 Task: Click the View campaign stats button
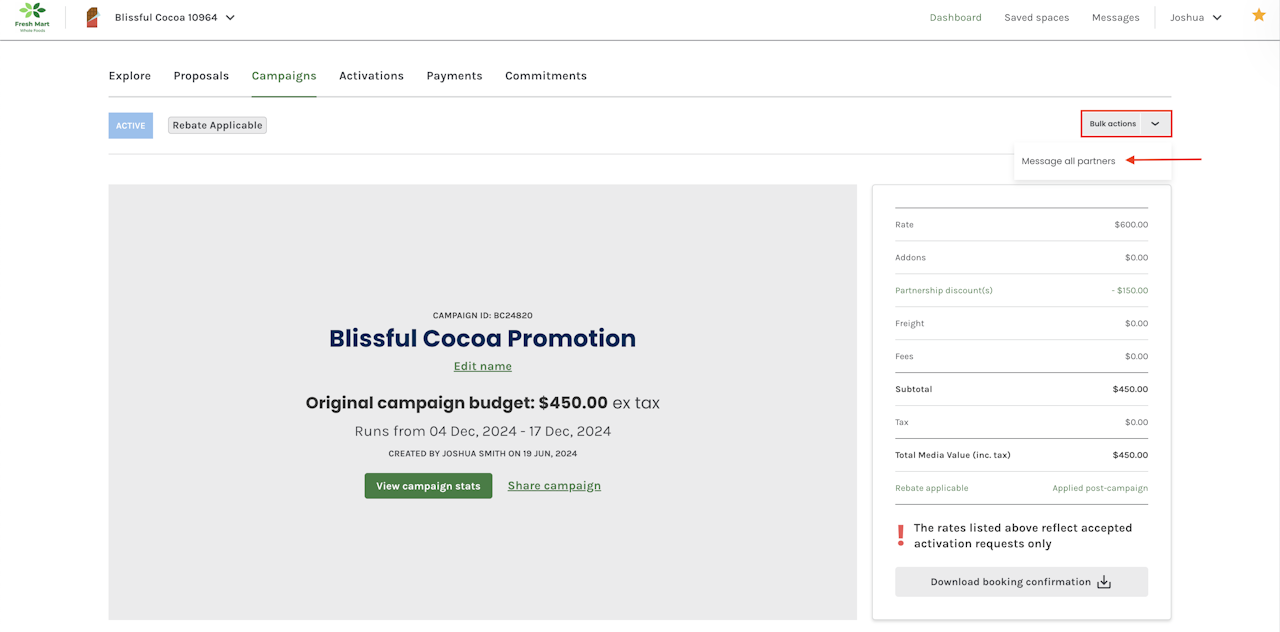(428, 486)
